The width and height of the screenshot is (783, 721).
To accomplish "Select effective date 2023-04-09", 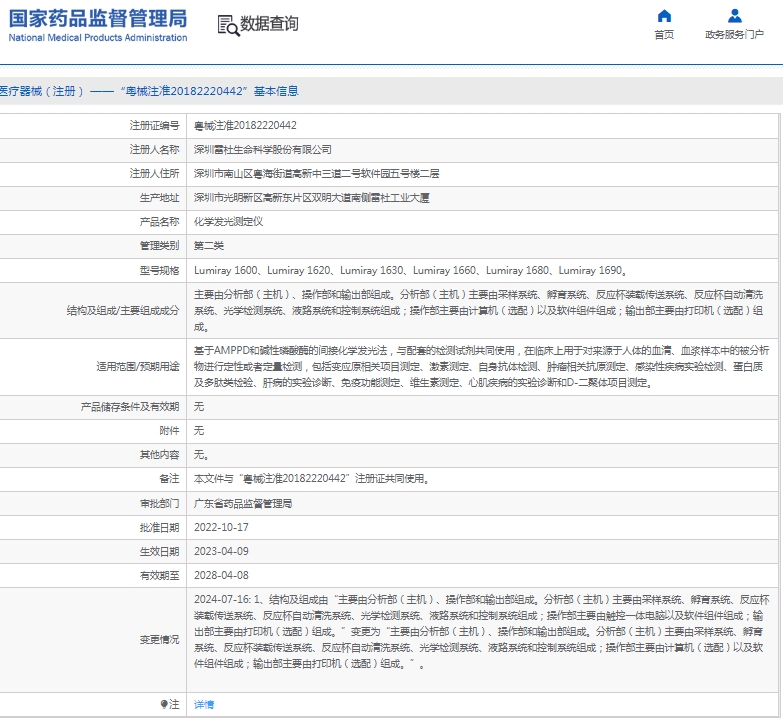I will point(221,551).
